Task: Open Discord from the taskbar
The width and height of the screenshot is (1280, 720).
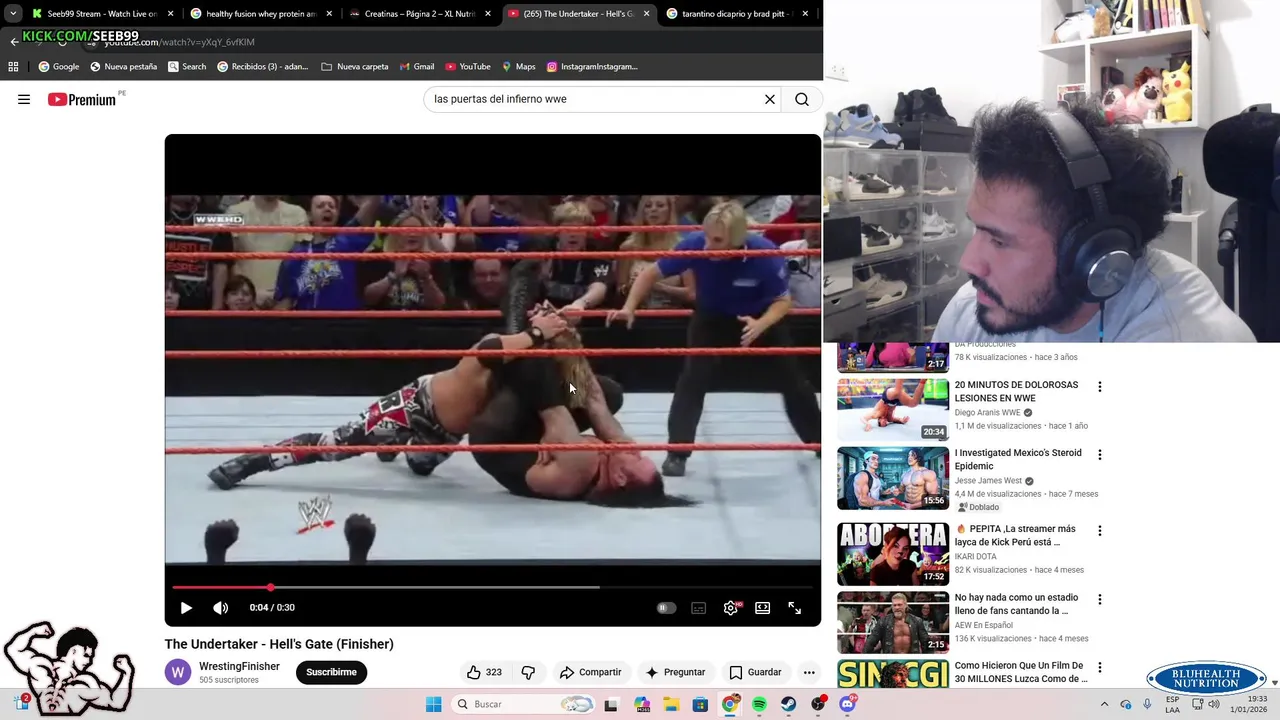Action: [848, 704]
